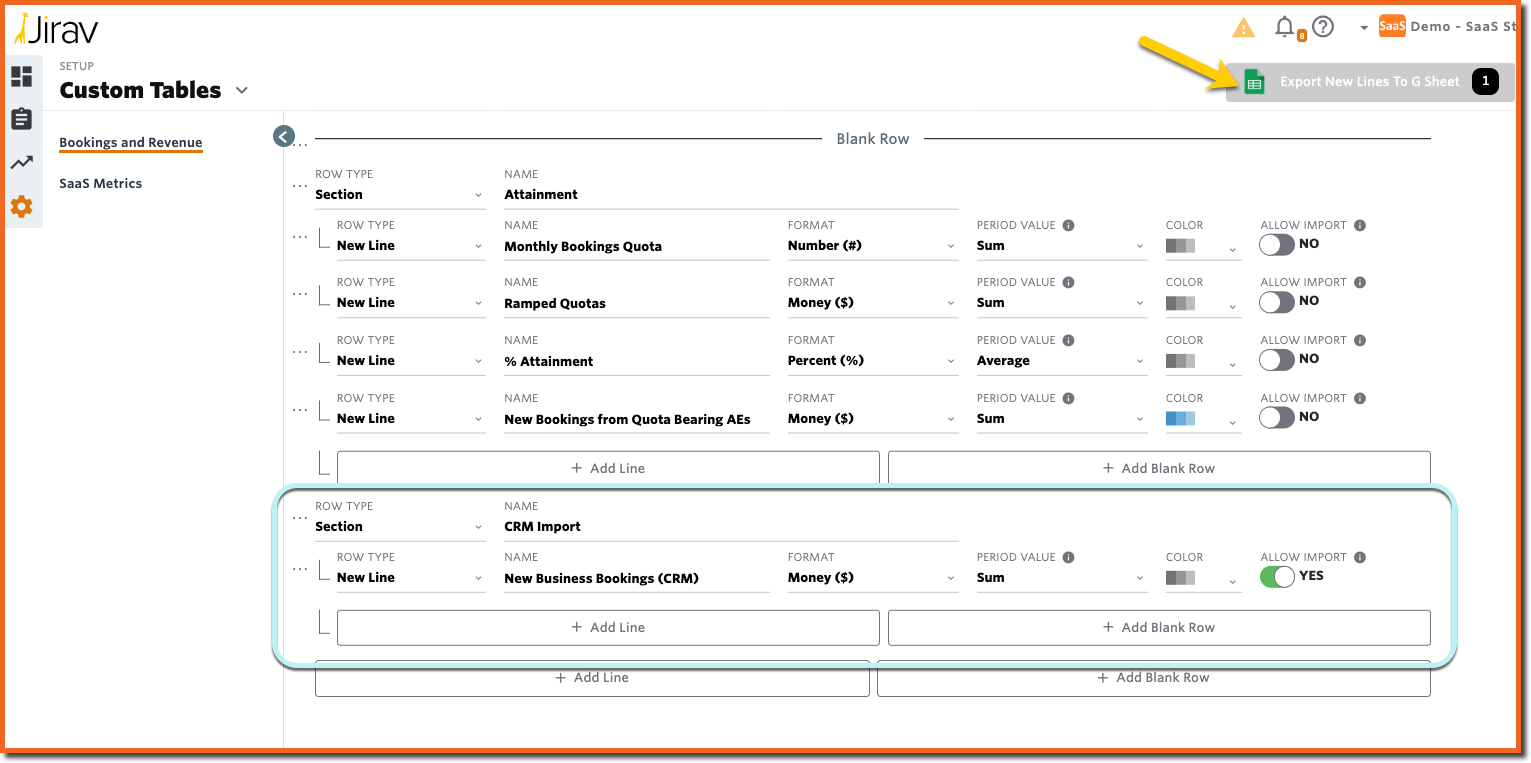This screenshot has height=763, width=1531.
Task: Toggle allow import for Ramped Quotas
Action: click(x=1277, y=302)
